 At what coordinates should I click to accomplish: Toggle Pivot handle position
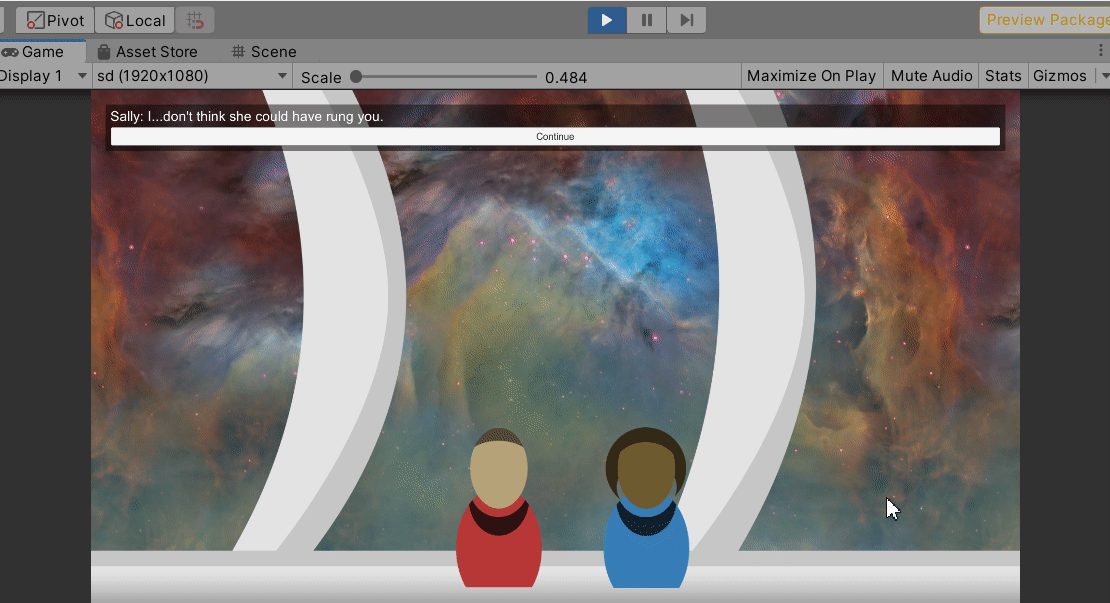(x=56, y=20)
